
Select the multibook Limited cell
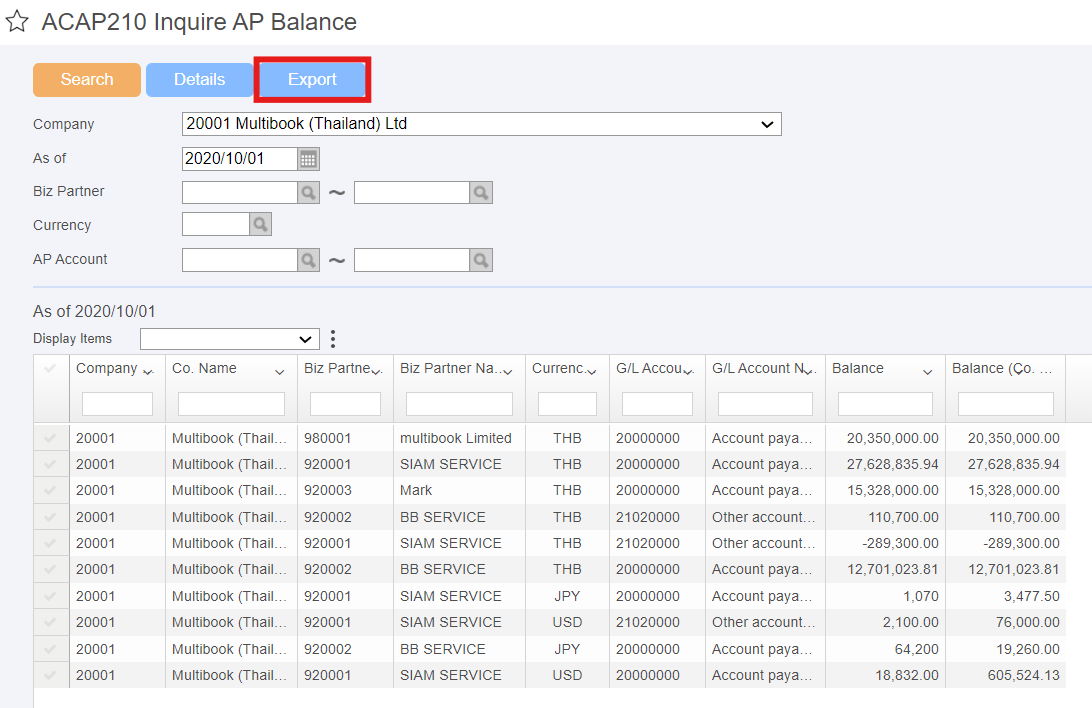pos(460,438)
